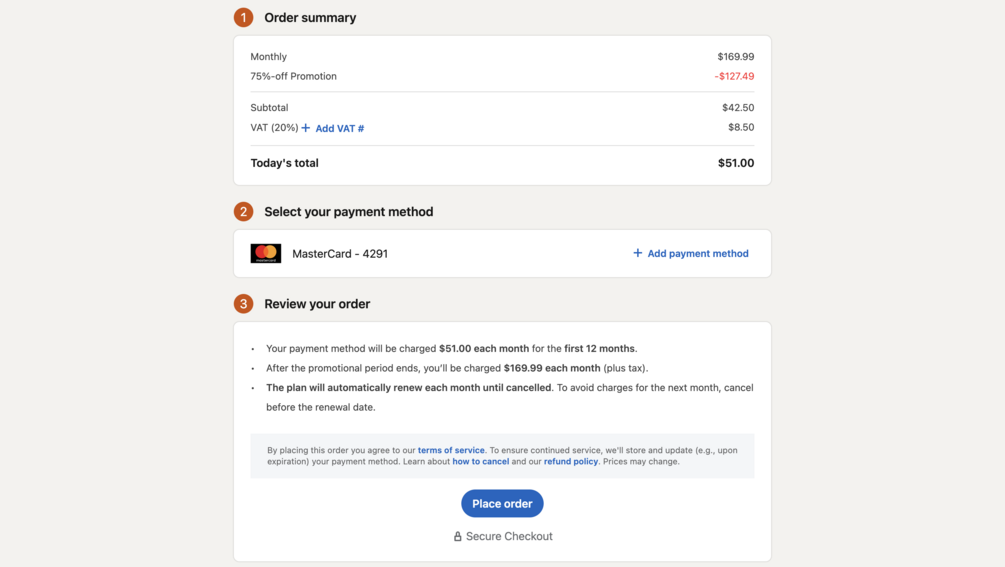Open the Add VAT # link
1005x567 pixels.
coord(340,128)
